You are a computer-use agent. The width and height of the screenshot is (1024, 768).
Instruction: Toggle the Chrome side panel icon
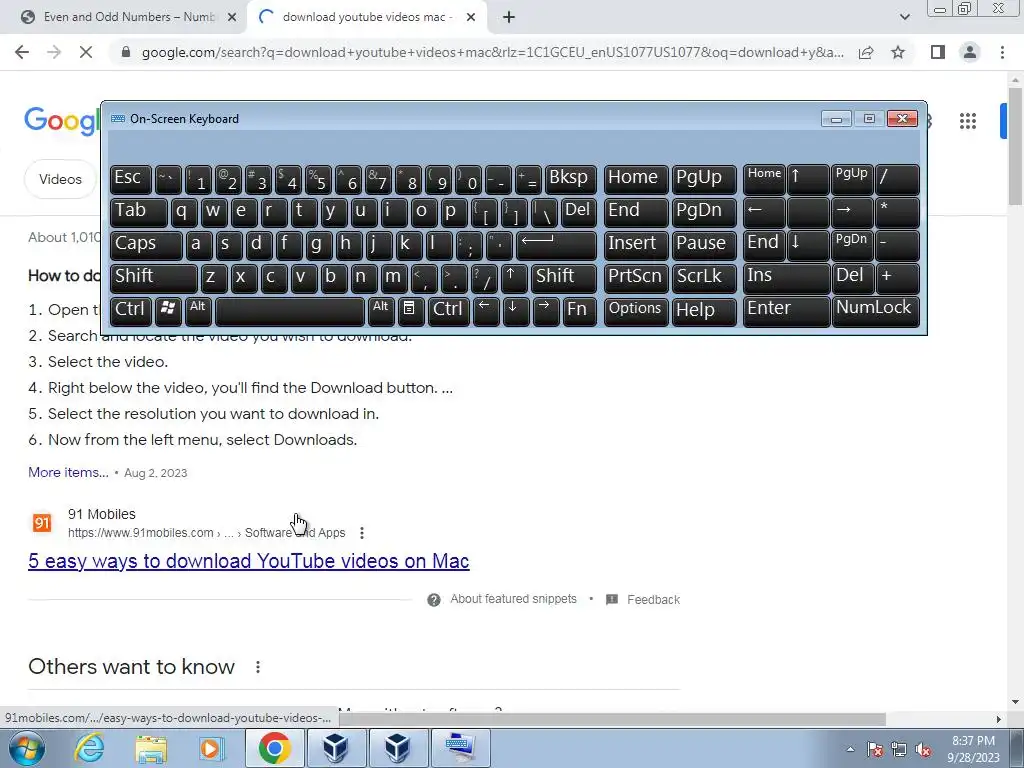pos(938,52)
